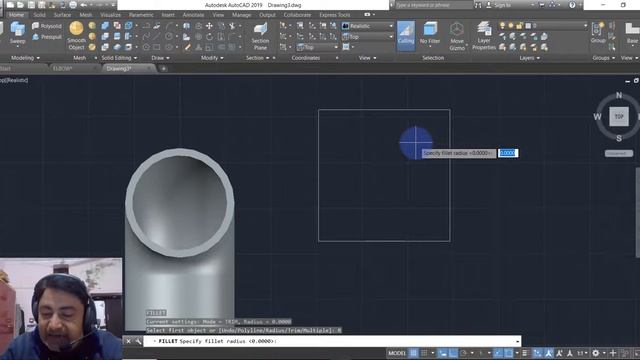Expand the Modify panel
The image size is (640, 360).
pos(212,58)
